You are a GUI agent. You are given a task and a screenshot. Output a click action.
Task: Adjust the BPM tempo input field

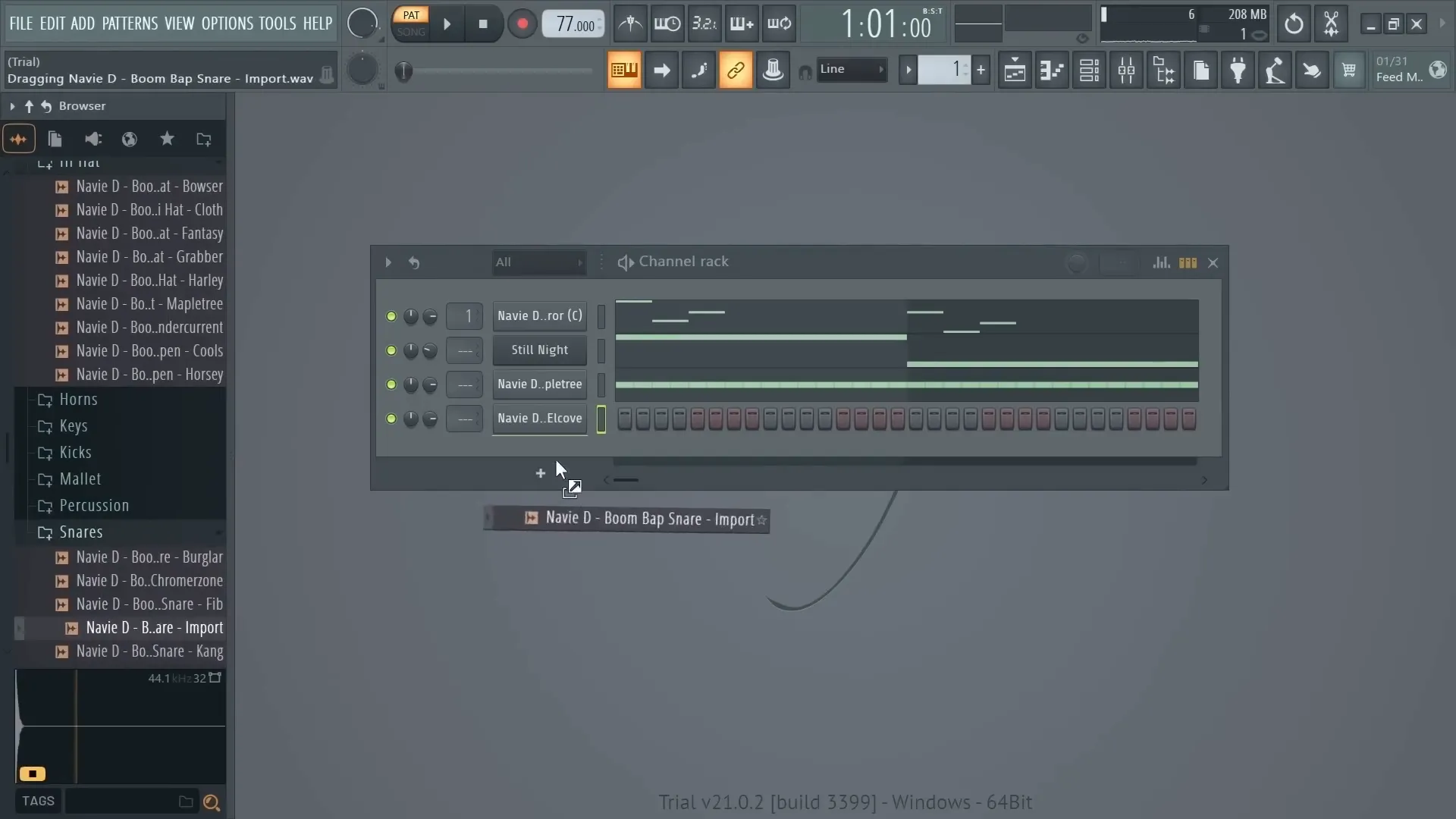[x=572, y=24]
